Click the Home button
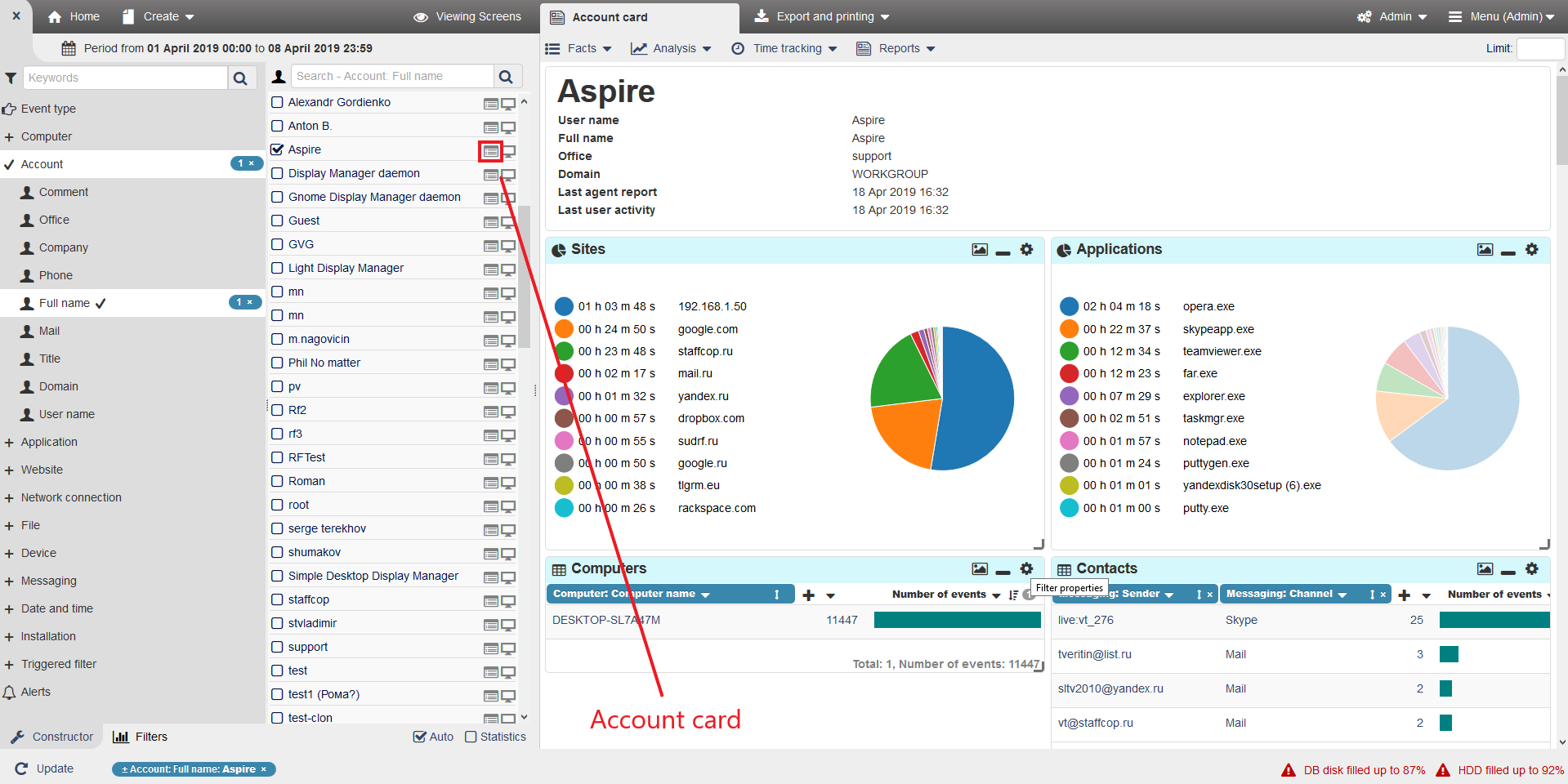1568x784 pixels. tap(74, 16)
